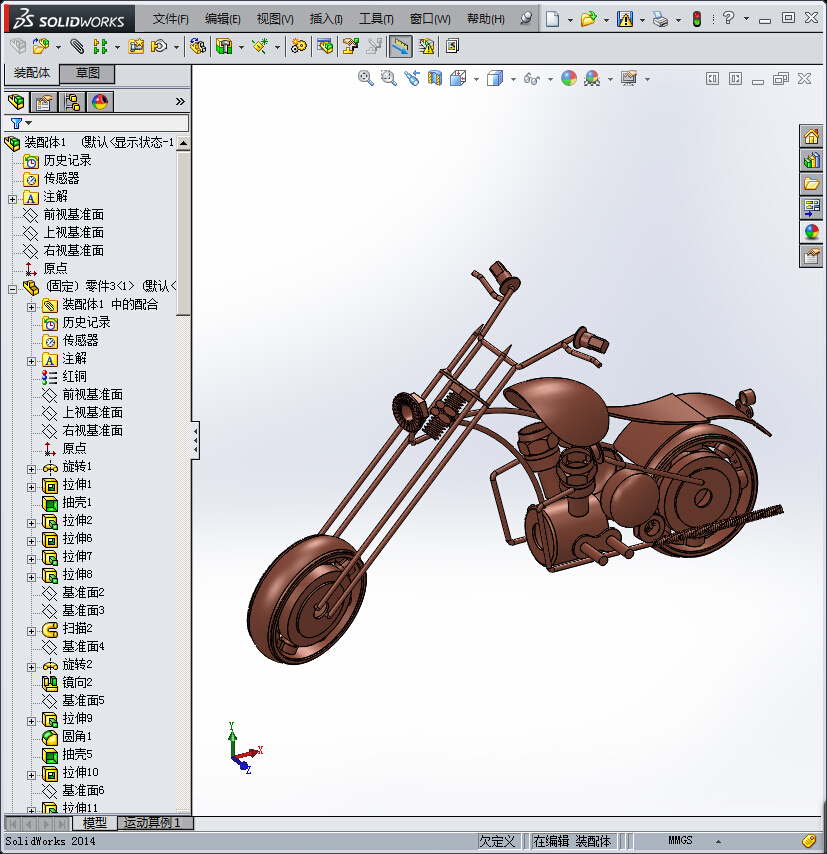This screenshot has height=854, width=827.
Task: Open the 帮助(H) menu
Action: point(486,19)
